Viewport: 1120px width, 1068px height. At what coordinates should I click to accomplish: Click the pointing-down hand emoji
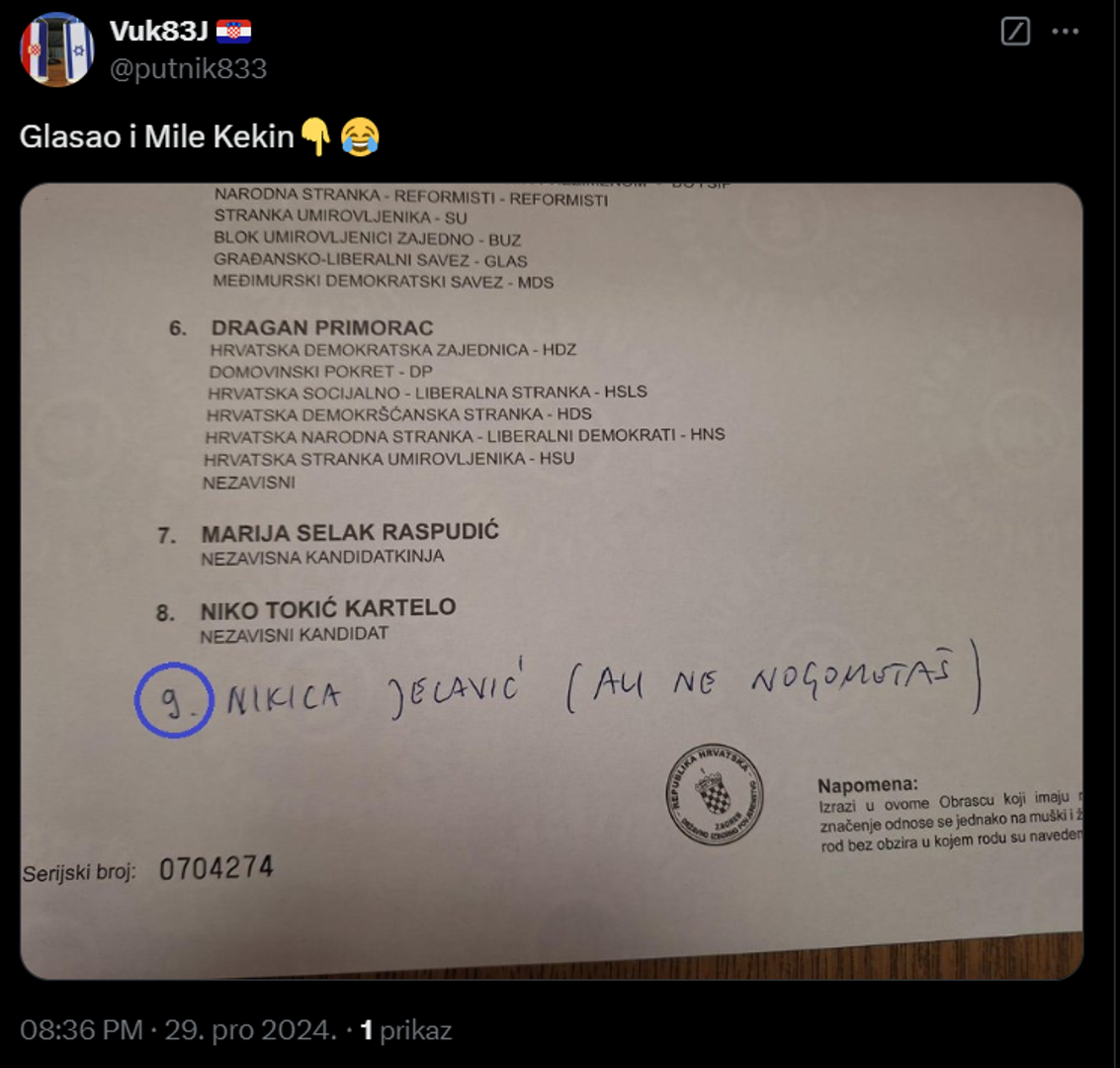click(x=315, y=135)
